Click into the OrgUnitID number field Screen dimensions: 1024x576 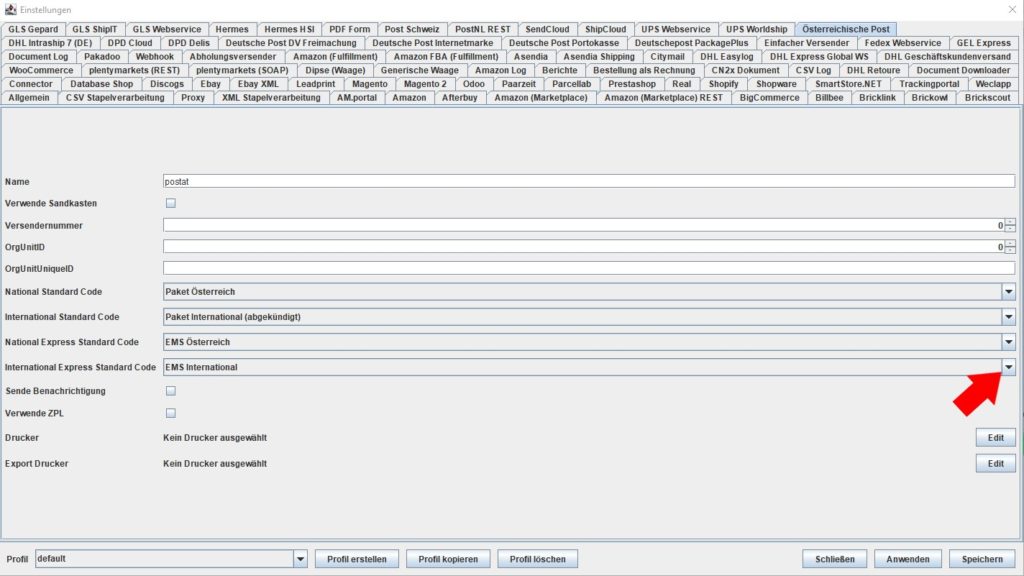tap(584, 247)
